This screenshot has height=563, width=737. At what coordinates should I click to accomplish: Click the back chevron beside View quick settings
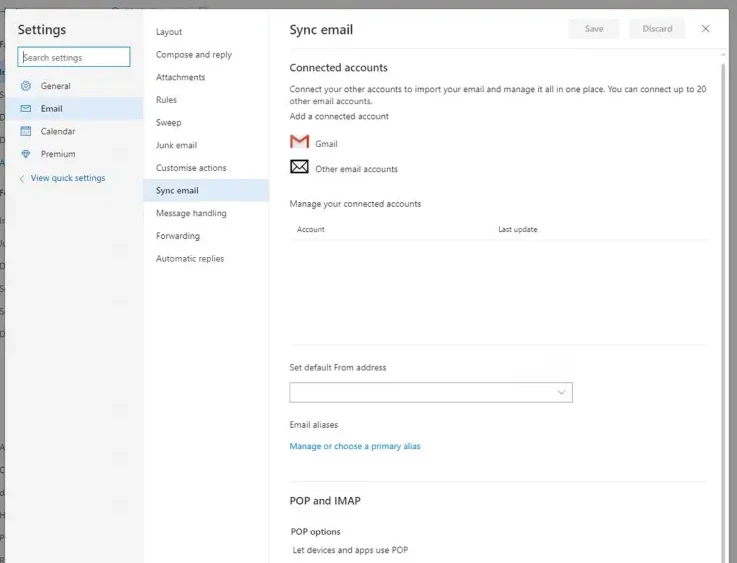(22, 179)
